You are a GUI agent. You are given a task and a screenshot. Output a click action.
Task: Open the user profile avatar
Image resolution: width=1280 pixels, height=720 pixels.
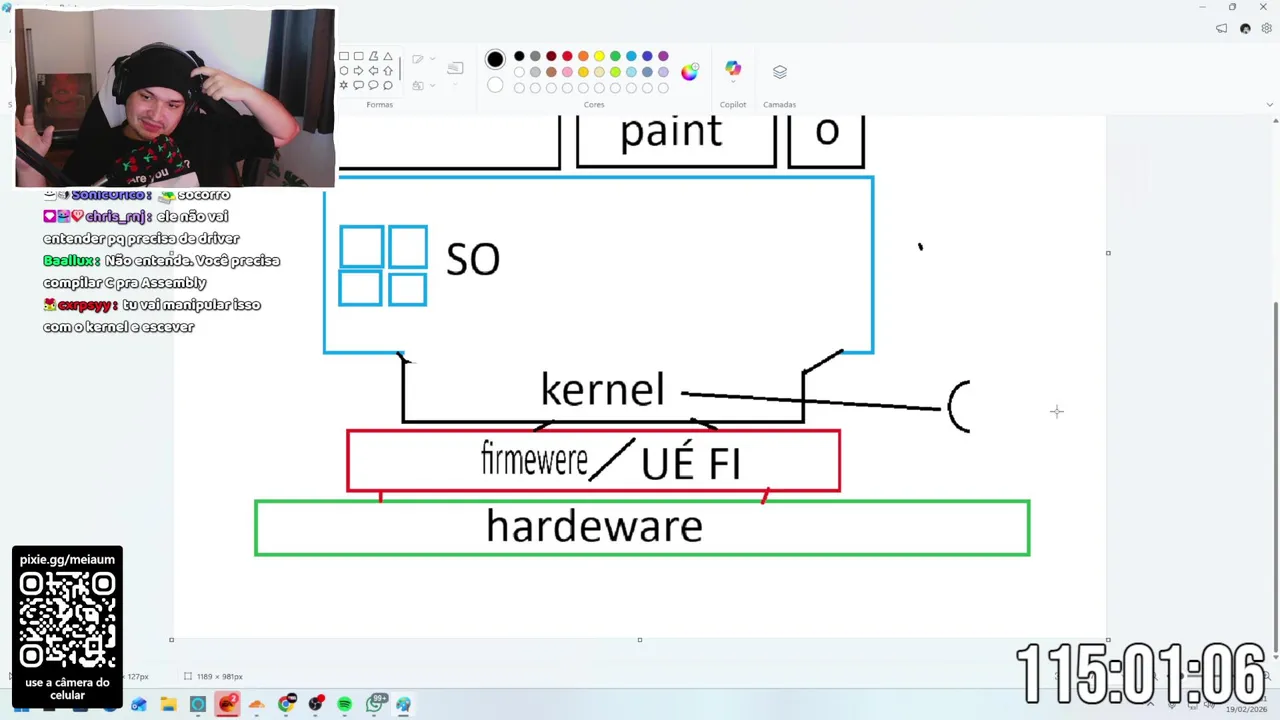1245,29
